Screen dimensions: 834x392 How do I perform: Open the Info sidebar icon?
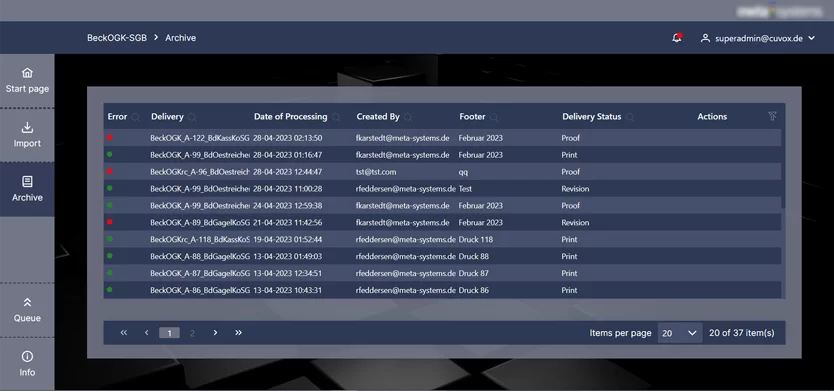[x=27, y=356]
